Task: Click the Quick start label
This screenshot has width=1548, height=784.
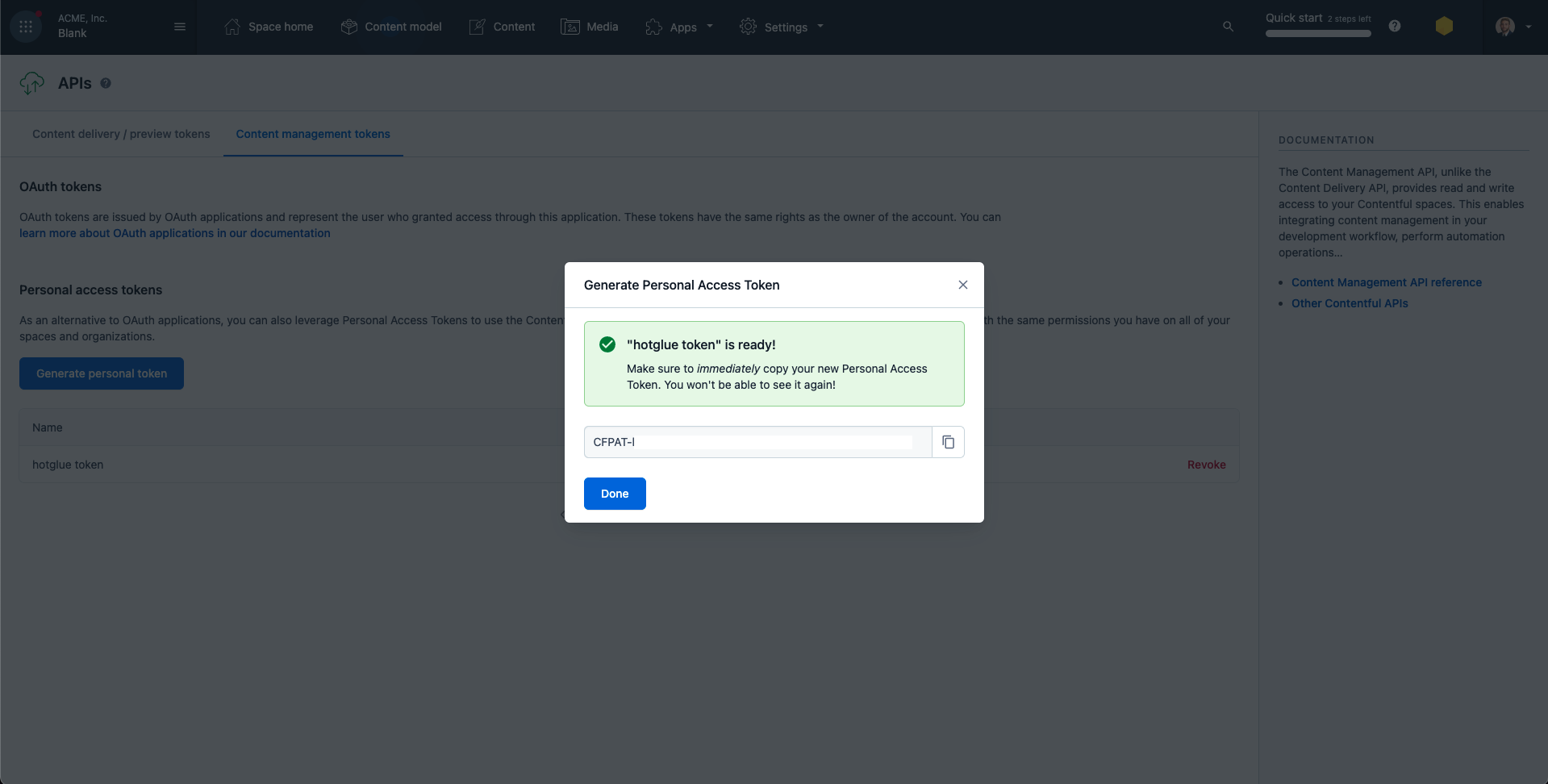Action: pyautogui.click(x=1294, y=18)
